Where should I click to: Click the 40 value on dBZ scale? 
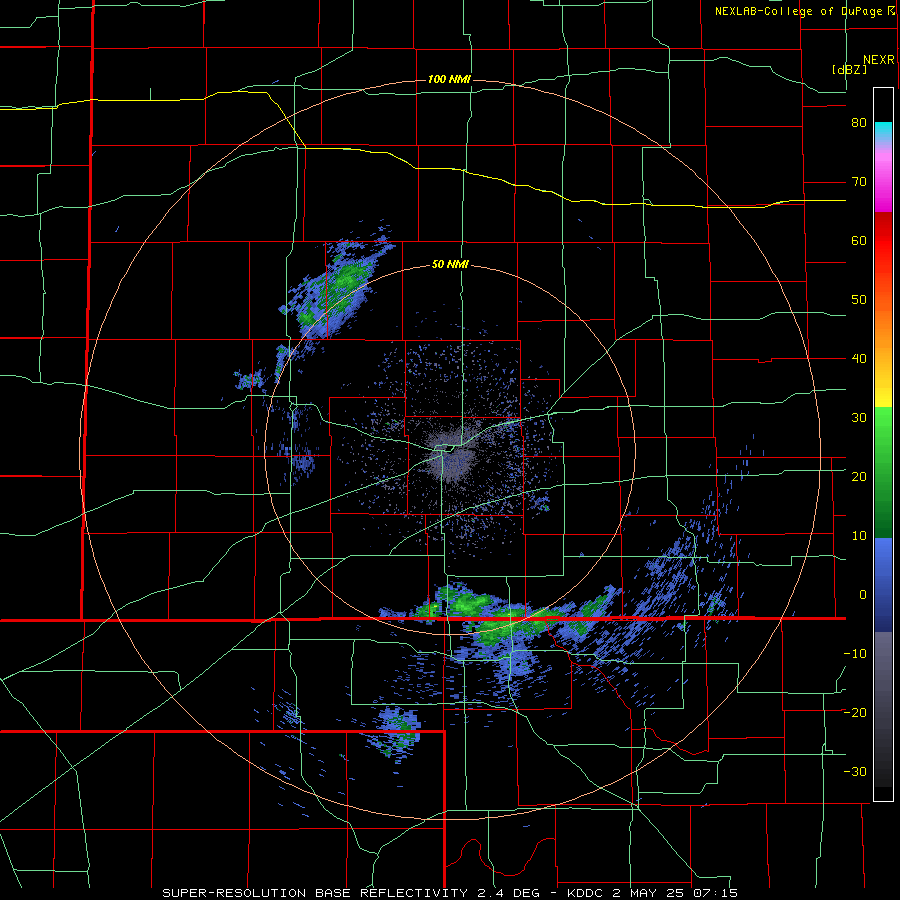pos(859,359)
